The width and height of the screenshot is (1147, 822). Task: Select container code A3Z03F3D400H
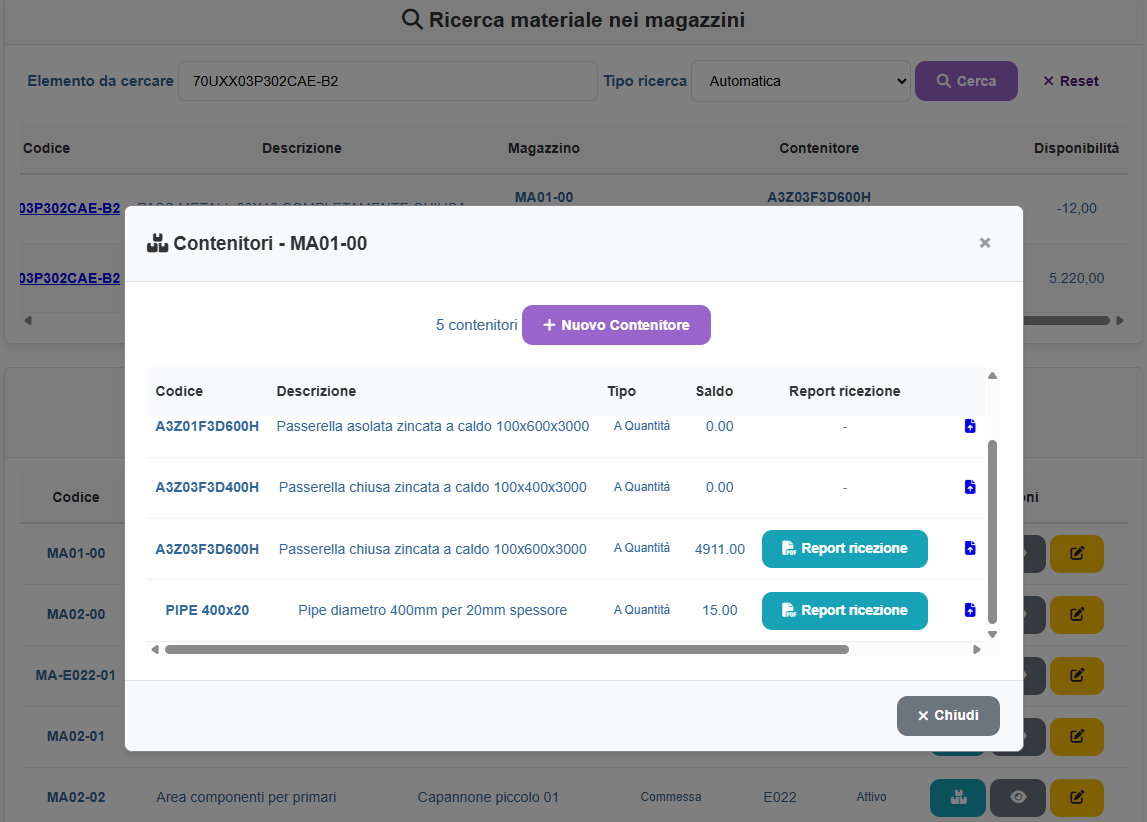(x=207, y=487)
